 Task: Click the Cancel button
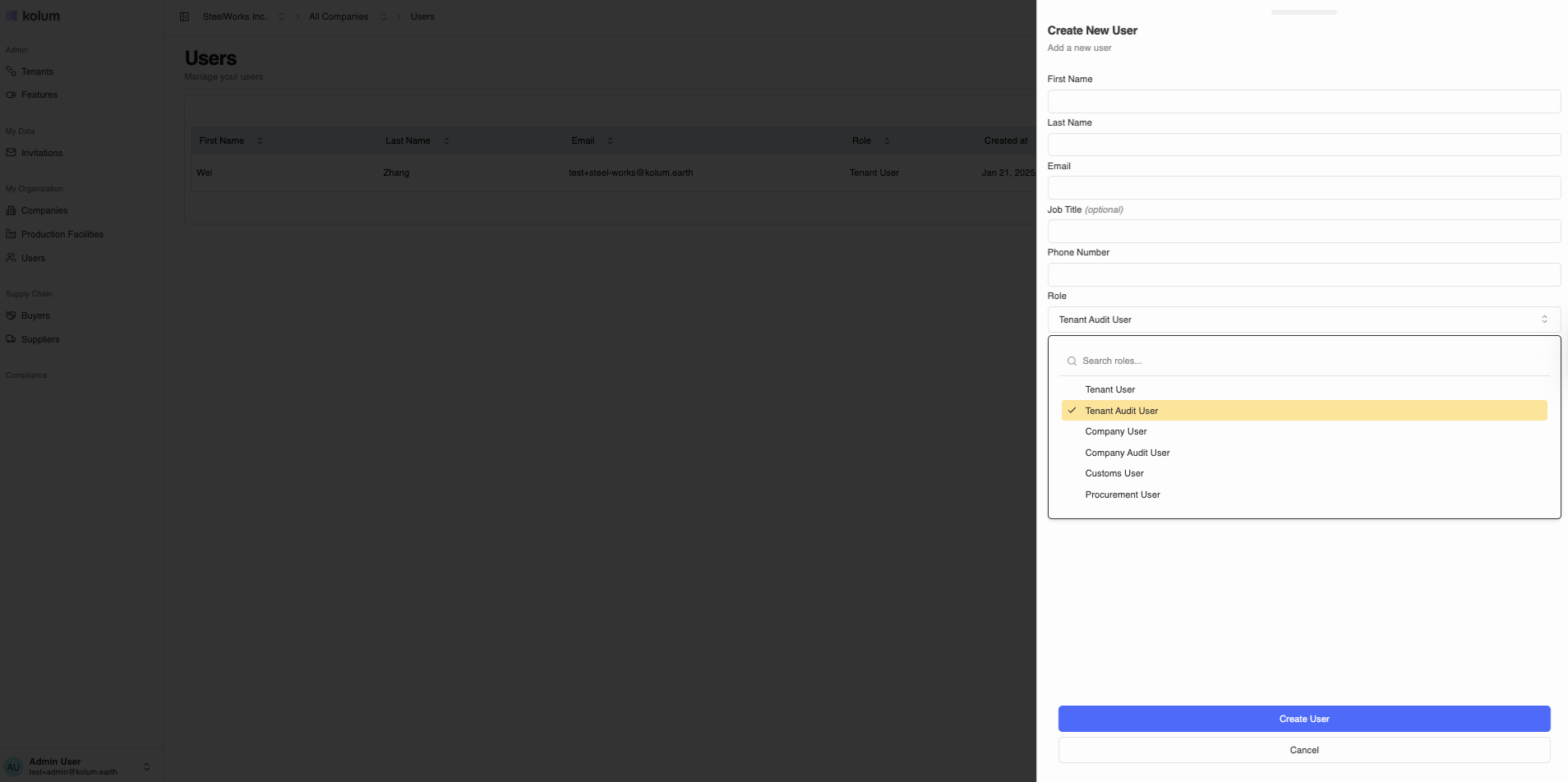pos(1303,750)
